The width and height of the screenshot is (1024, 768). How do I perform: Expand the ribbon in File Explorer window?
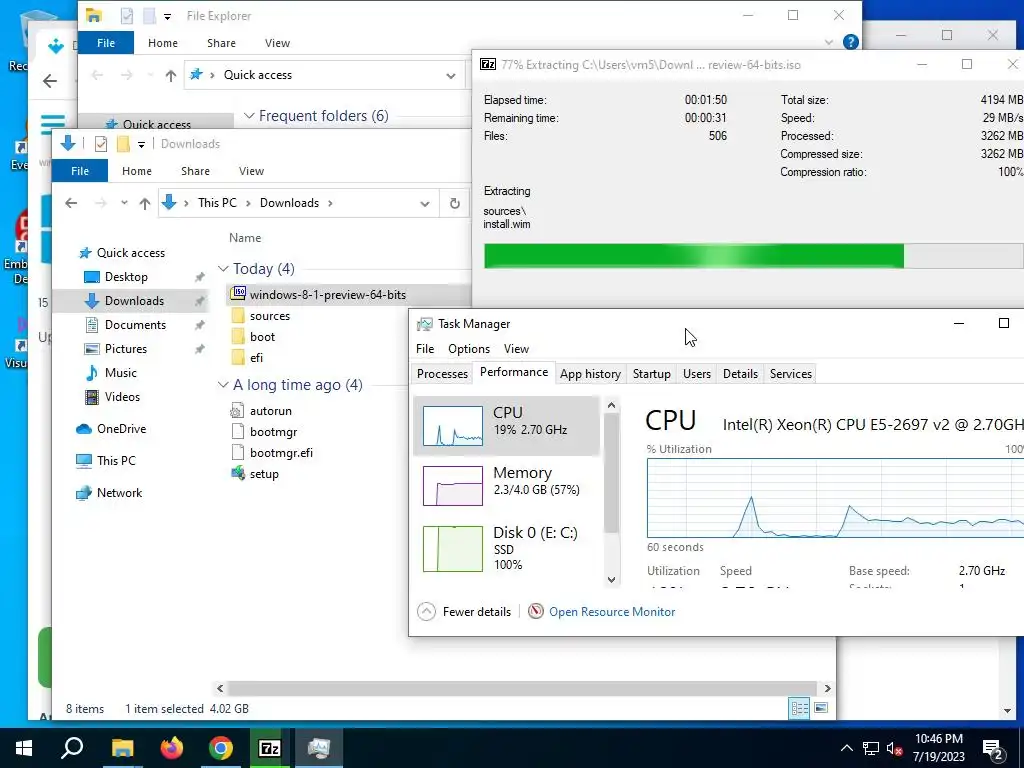[829, 42]
